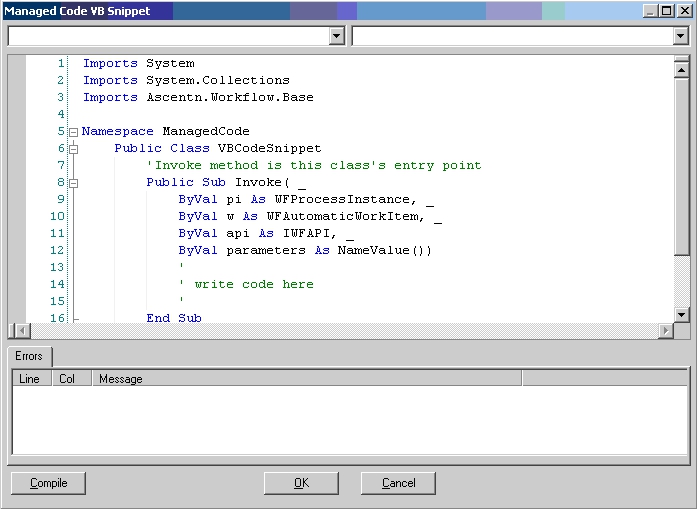Select the Errors tab
The width and height of the screenshot is (697, 509).
(29, 356)
